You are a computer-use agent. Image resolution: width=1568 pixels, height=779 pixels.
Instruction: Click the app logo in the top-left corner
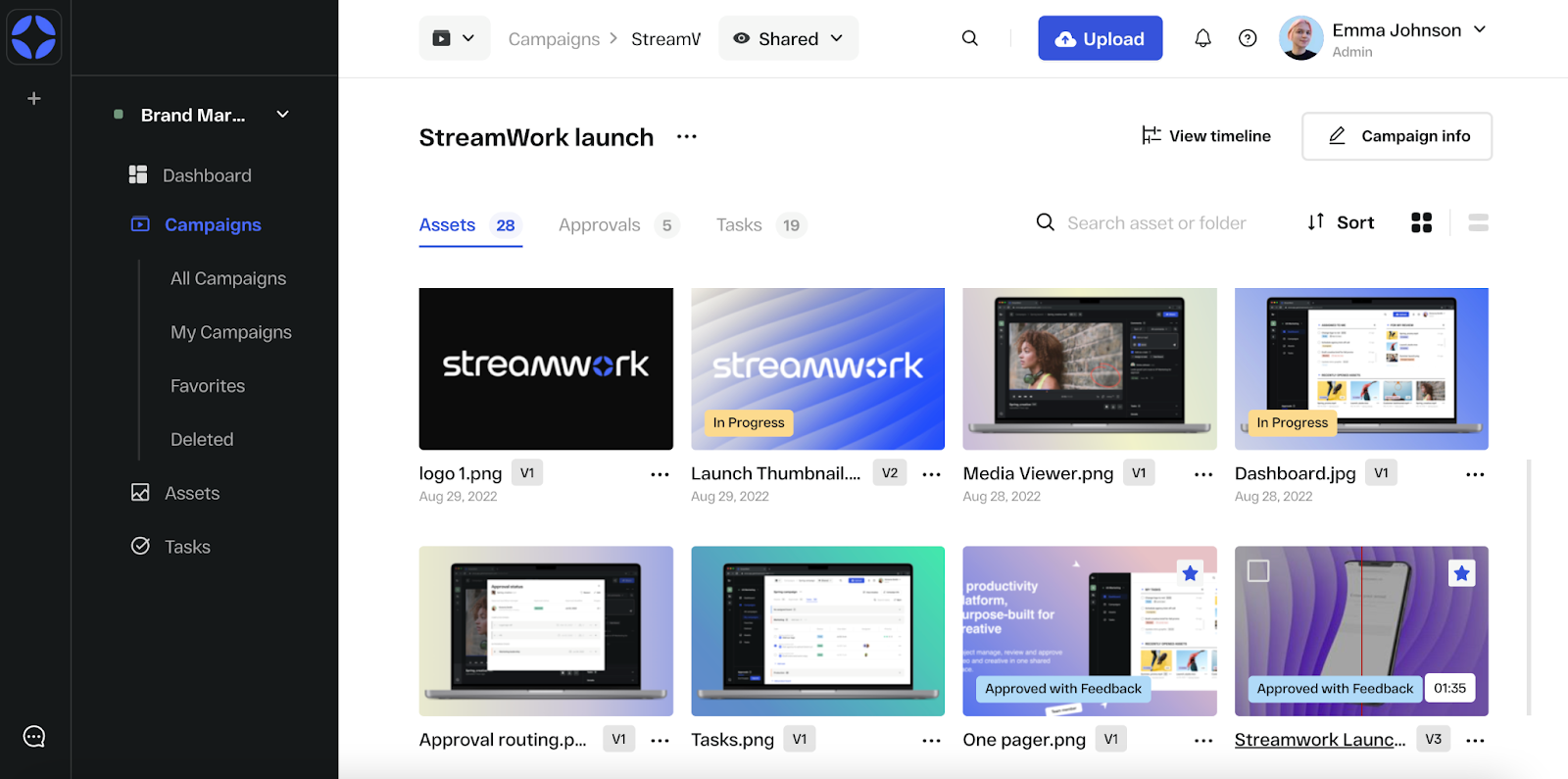[x=34, y=37]
